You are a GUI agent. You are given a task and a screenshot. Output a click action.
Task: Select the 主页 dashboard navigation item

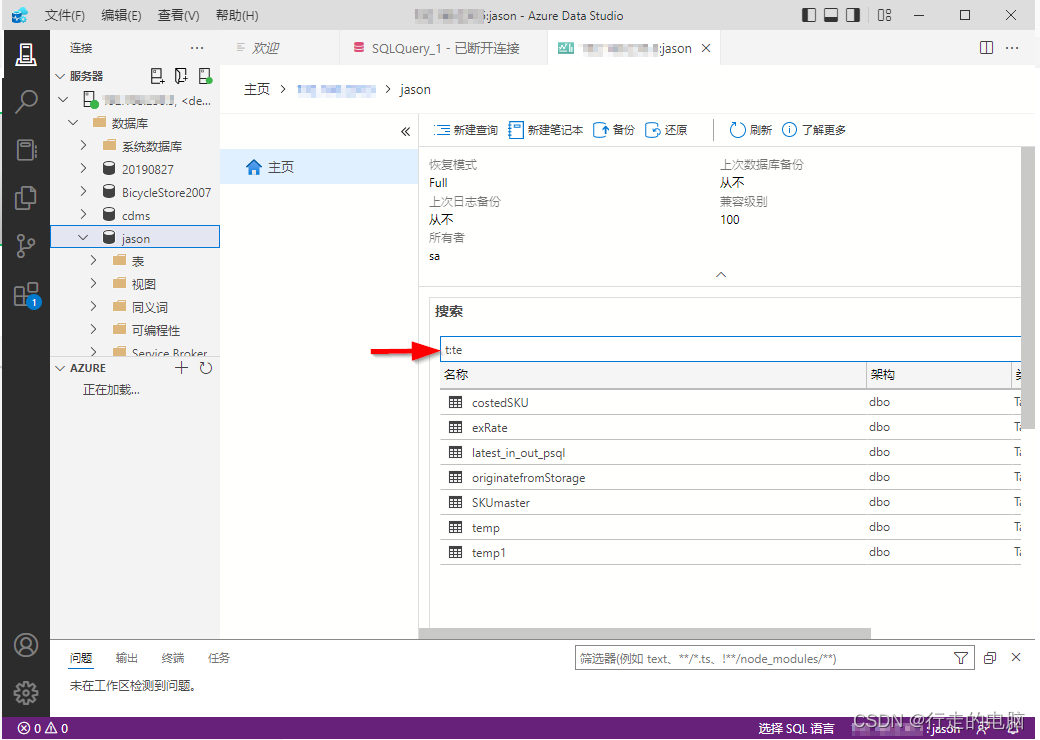[x=319, y=166]
